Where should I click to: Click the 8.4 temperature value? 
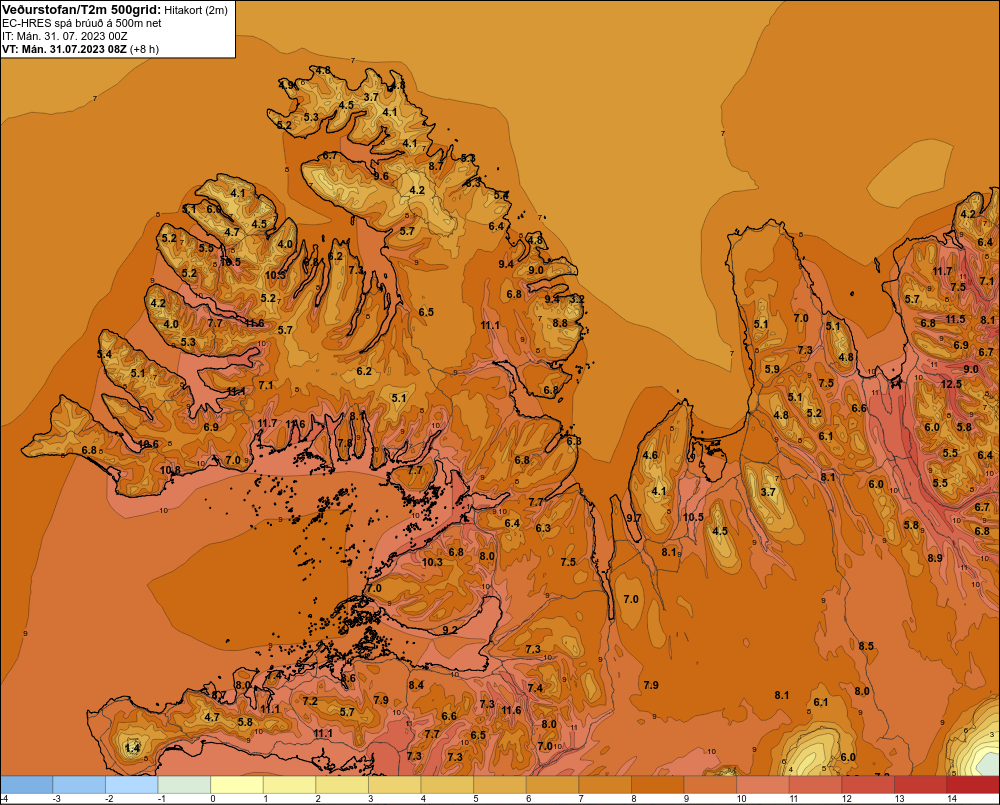(416, 685)
